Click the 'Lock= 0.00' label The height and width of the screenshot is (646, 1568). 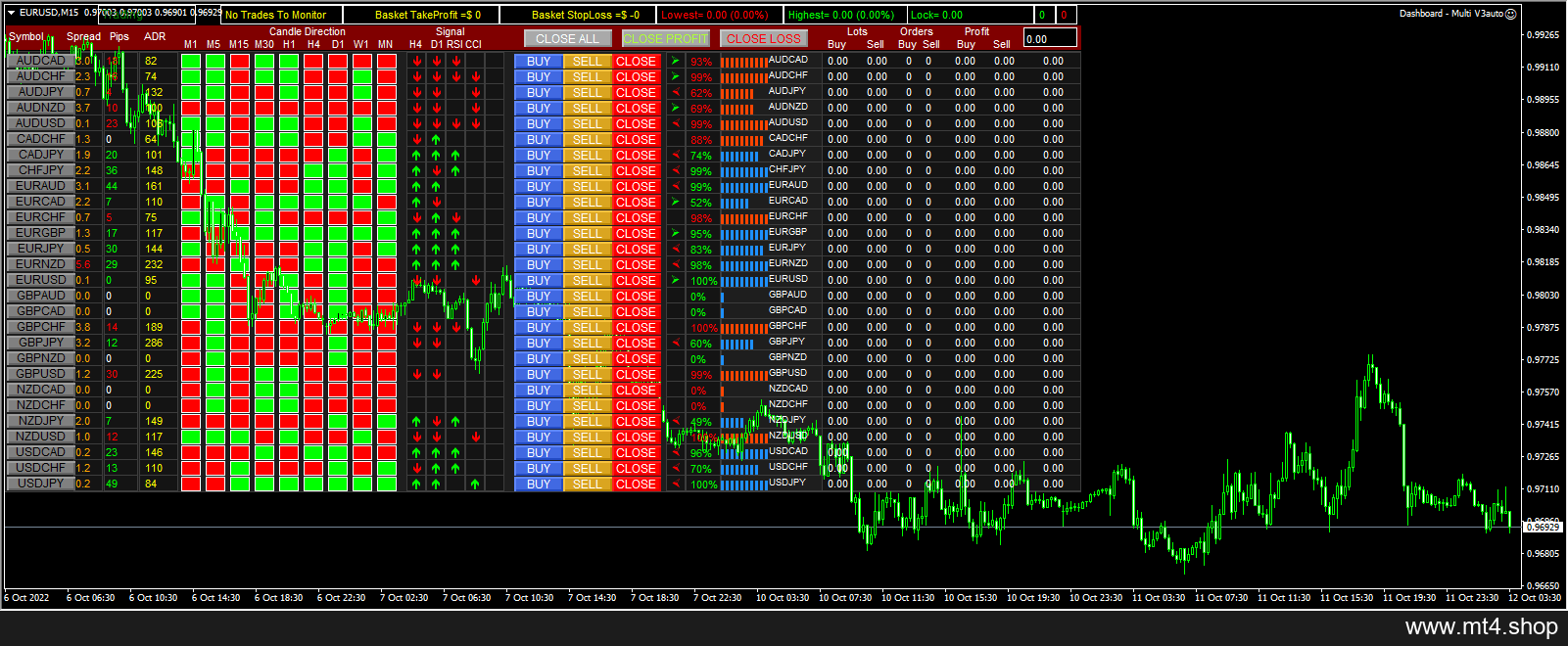[936, 15]
